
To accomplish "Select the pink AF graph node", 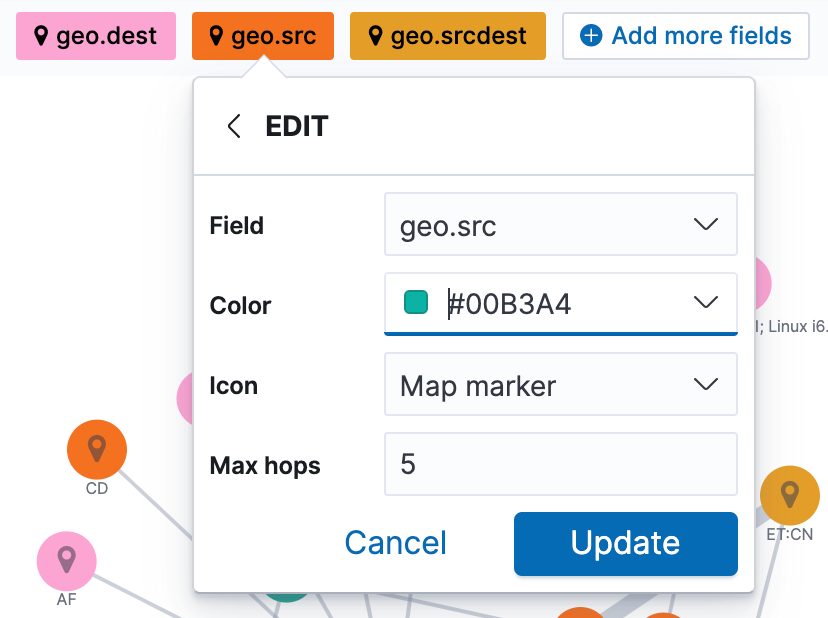I will pos(67,561).
